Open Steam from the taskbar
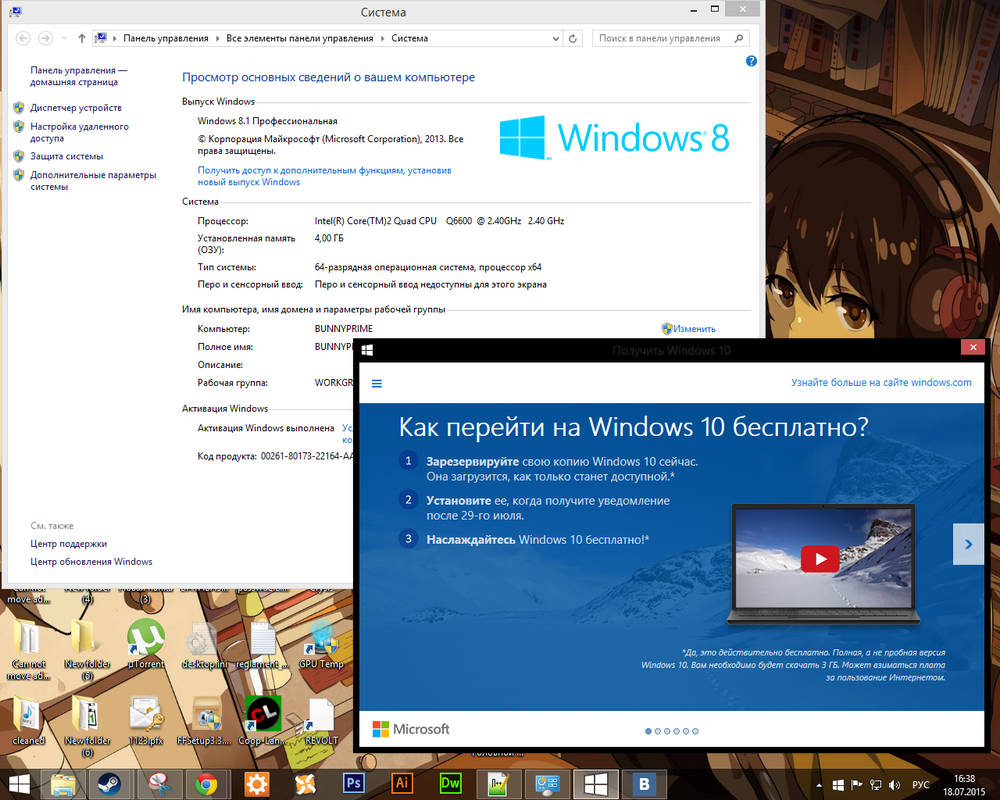The image size is (1000, 800). pos(109,783)
